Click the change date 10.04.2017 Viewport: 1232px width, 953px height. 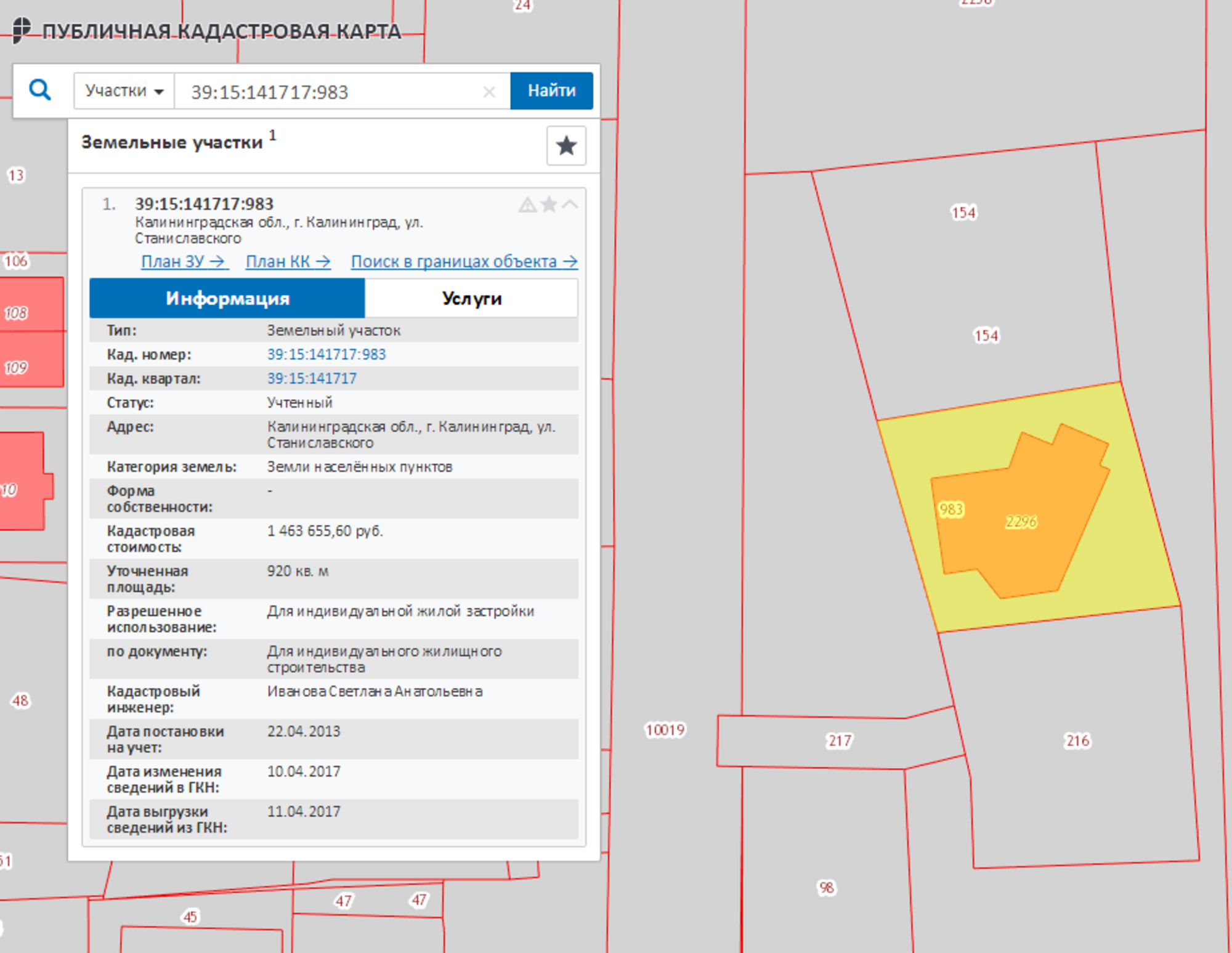[303, 771]
